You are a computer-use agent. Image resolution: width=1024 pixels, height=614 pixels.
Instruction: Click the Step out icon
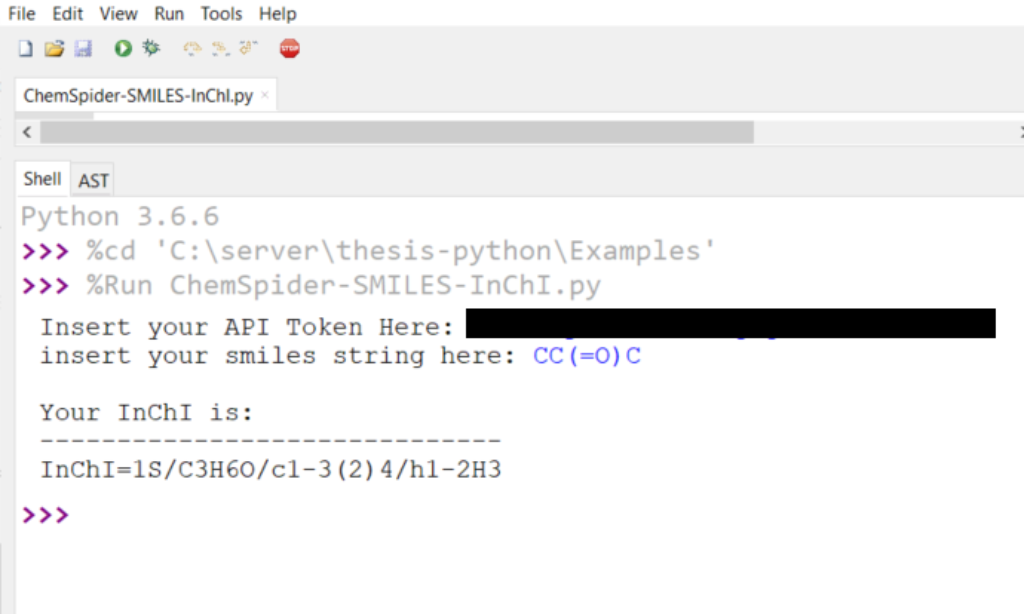tap(248, 48)
